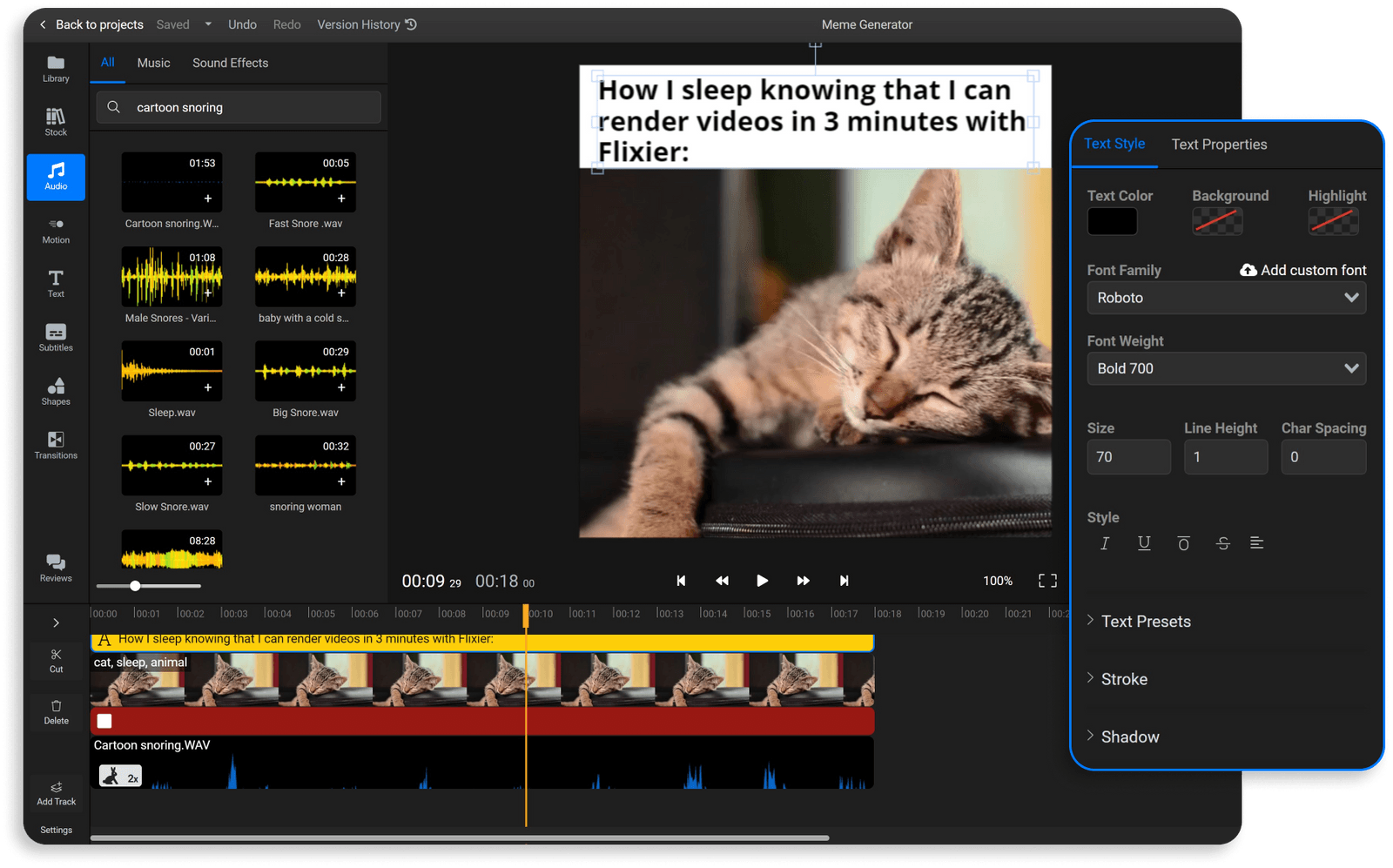Open Settings at the sidebar bottom
The width and height of the screenshot is (1393, 868).
(56, 830)
